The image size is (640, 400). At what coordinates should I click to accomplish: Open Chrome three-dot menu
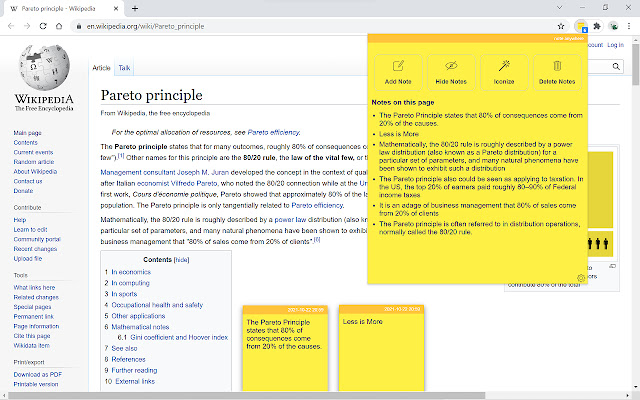pyautogui.click(x=629, y=26)
